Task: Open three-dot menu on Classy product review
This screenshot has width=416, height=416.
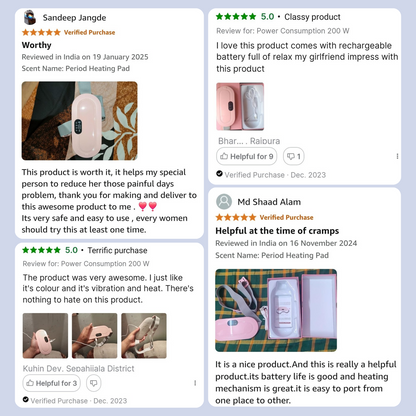Action: tap(397, 156)
